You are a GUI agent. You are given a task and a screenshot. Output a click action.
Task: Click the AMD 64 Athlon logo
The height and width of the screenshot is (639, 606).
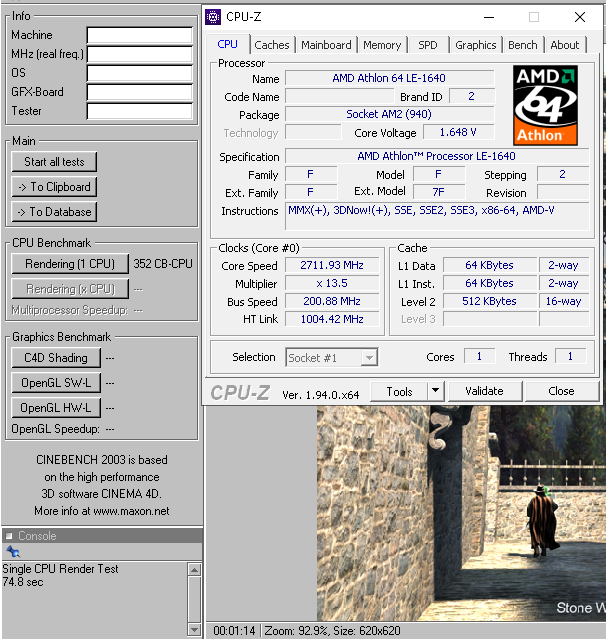coord(545,106)
